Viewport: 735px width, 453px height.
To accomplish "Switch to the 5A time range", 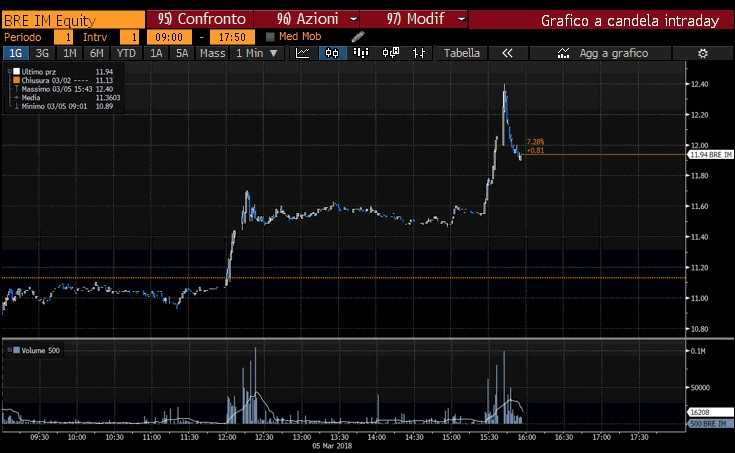I will 182,53.
